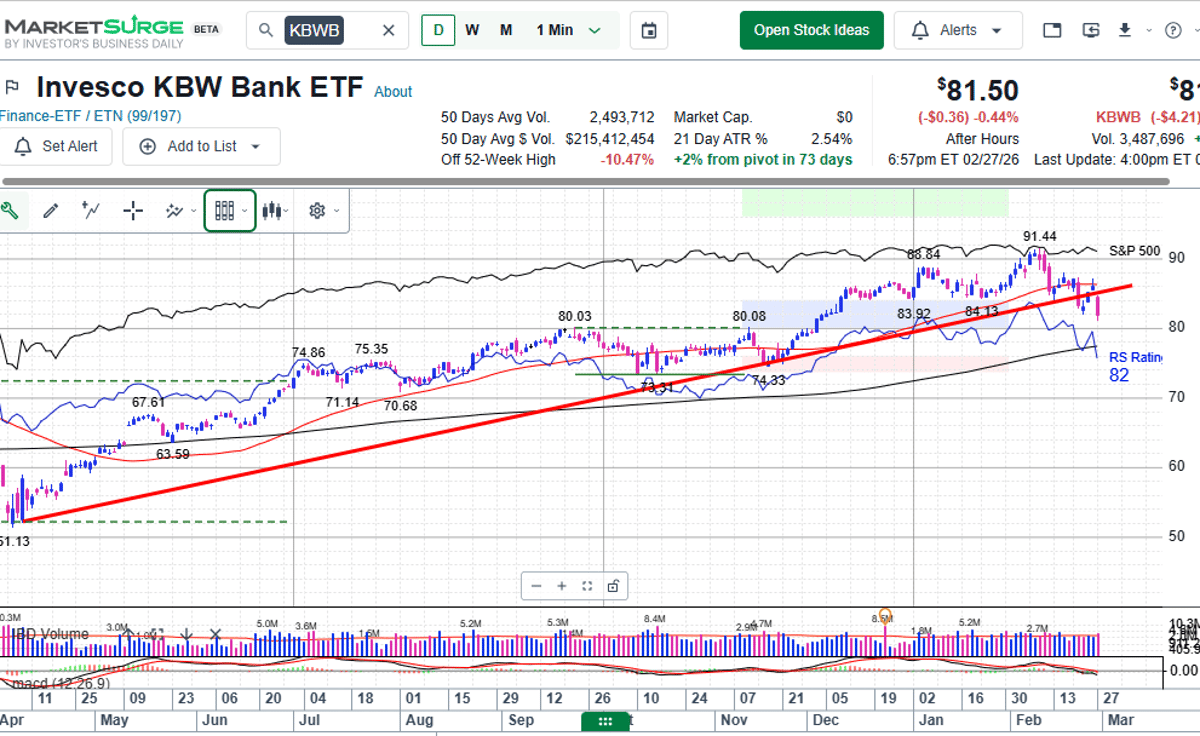Open the question mark help menu
This screenshot has width=1200, height=736.
[x=1173, y=30]
